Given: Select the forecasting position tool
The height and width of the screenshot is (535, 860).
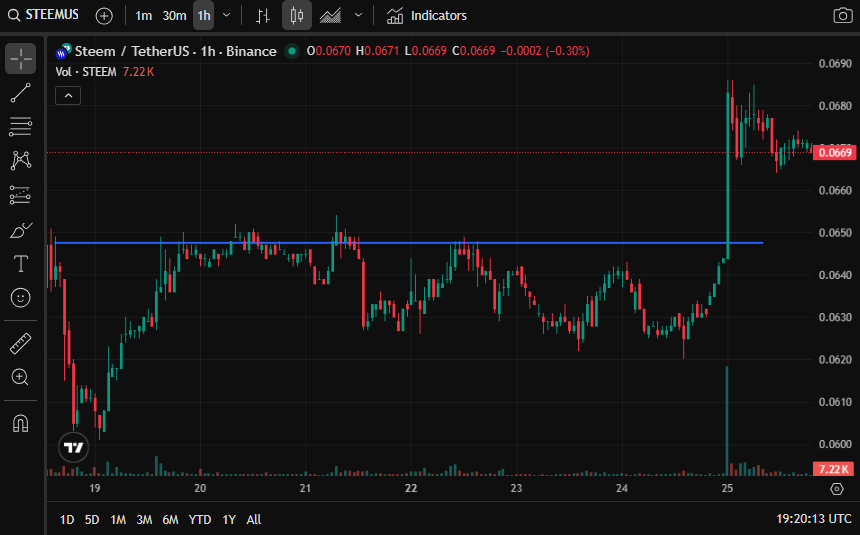Looking at the screenshot, I should [x=20, y=195].
